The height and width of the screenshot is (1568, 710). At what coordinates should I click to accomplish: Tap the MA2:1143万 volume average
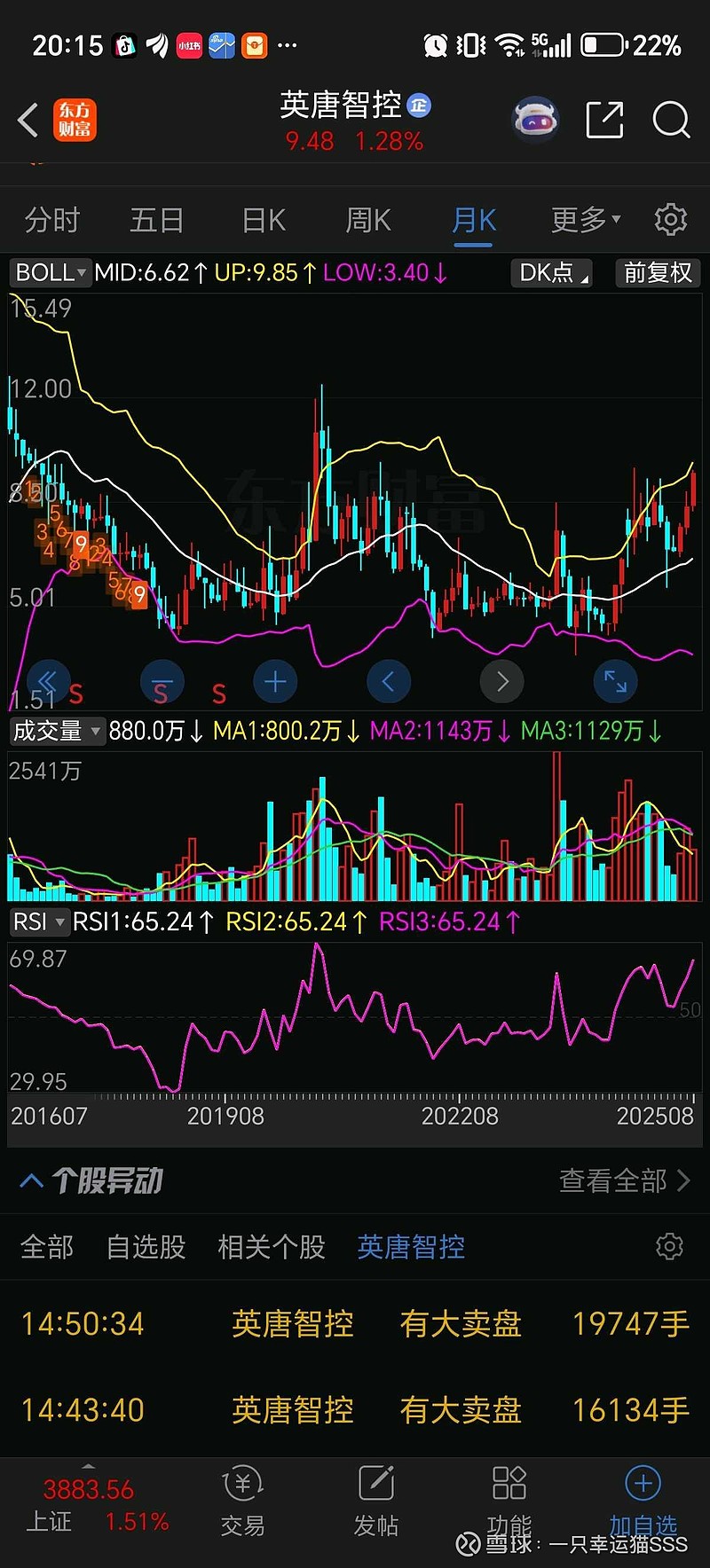[x=440, y=731]
